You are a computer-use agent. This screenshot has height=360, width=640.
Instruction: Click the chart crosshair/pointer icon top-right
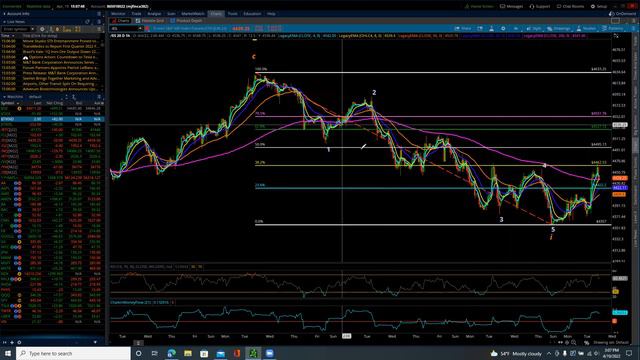(x=616, y=36)
